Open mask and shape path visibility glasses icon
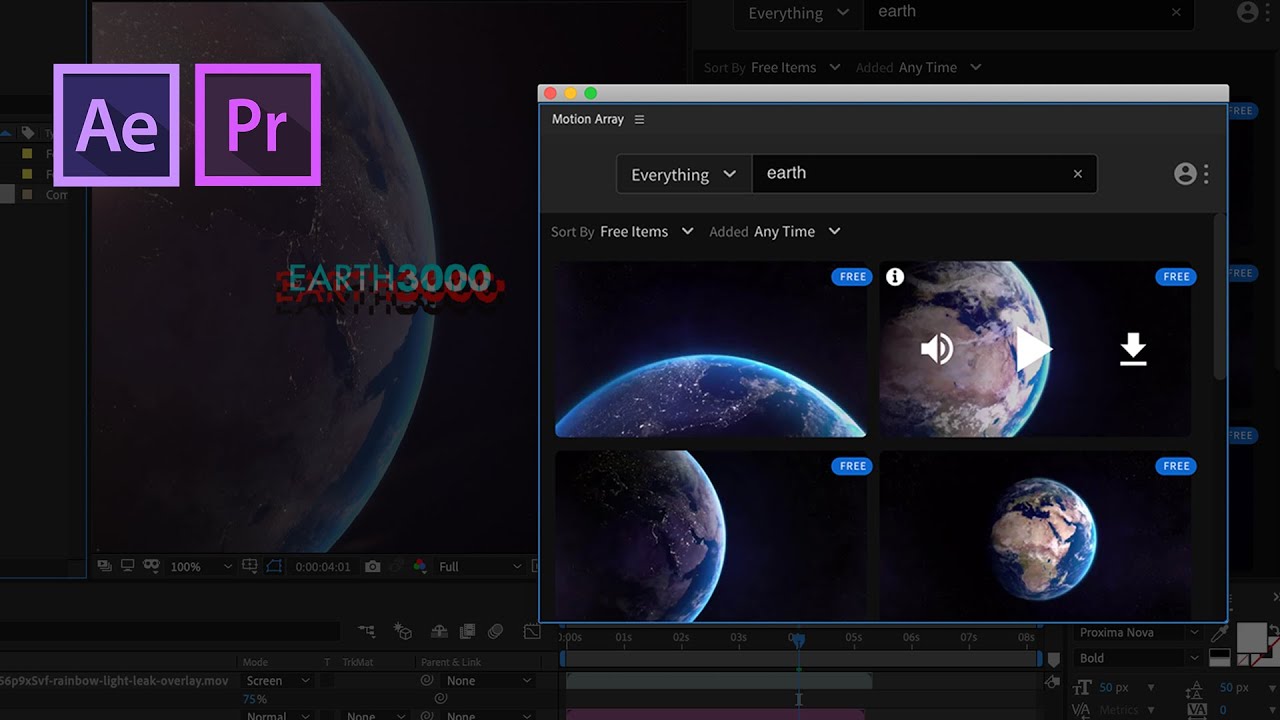1280x720 pixels. [x=151, y=566]
